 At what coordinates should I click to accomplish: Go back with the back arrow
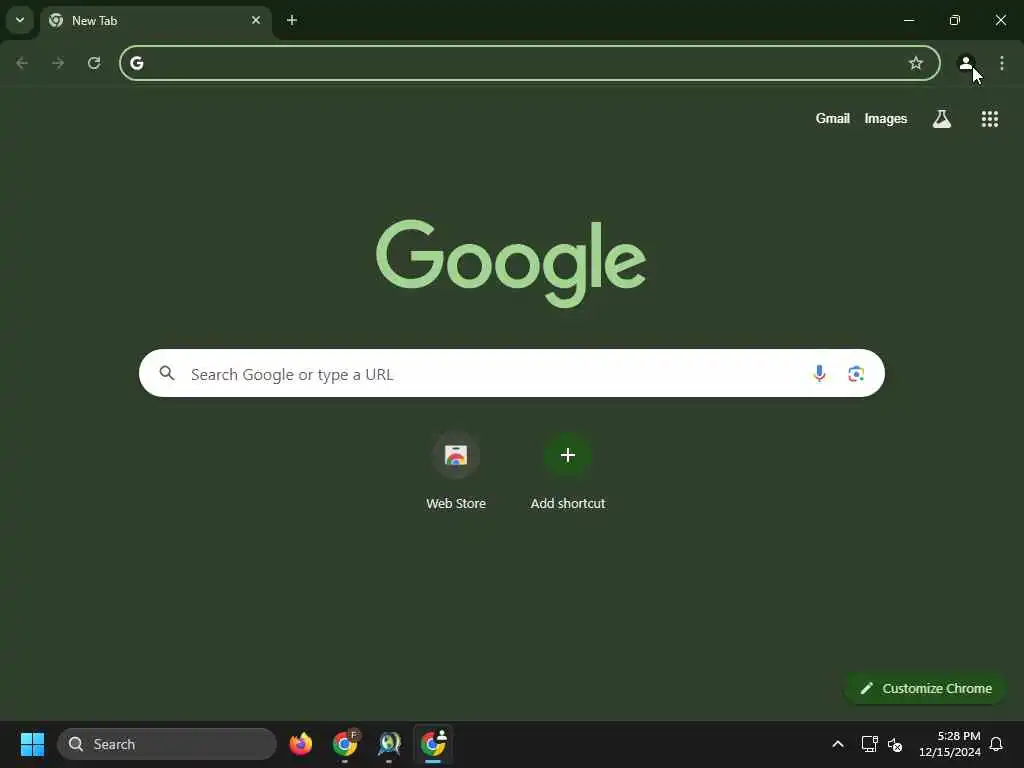tap(22, 63)
